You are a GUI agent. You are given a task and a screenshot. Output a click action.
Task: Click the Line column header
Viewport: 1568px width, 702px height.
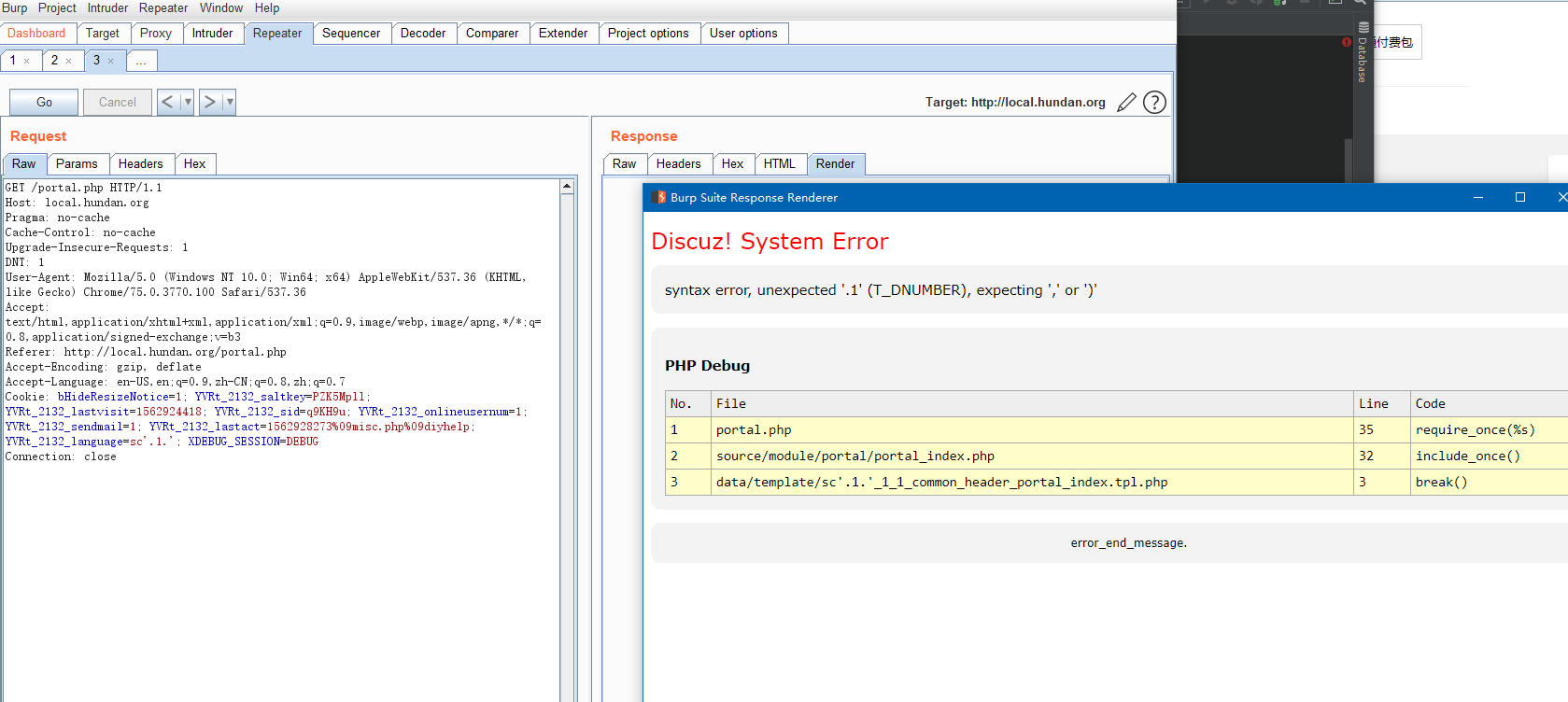(x=1381, y=403)
